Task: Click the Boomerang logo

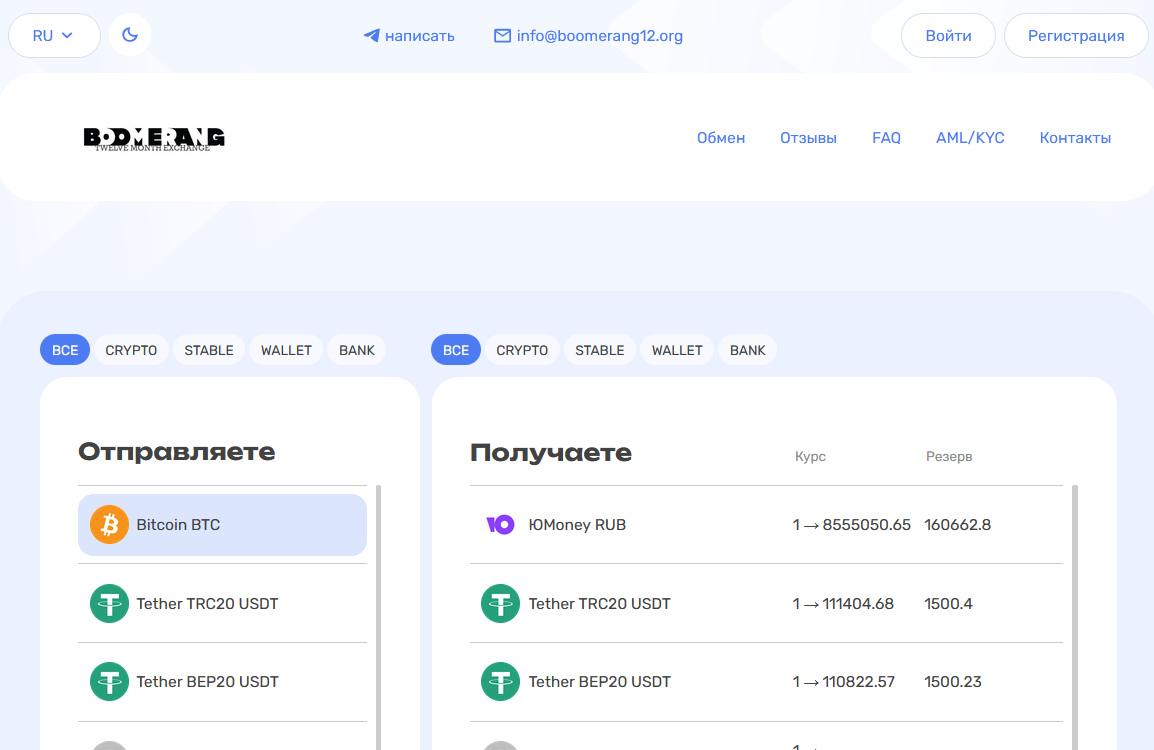Action: pyautogui.click(x=154, y=138)
